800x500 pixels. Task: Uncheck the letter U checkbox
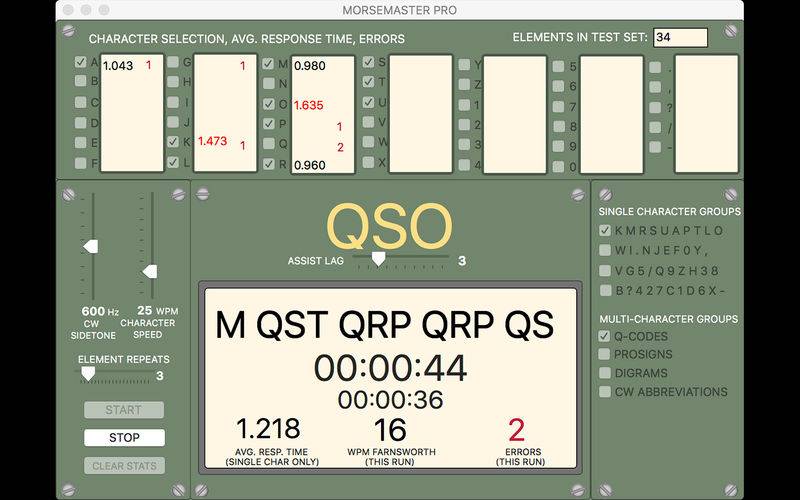point(368,102)
